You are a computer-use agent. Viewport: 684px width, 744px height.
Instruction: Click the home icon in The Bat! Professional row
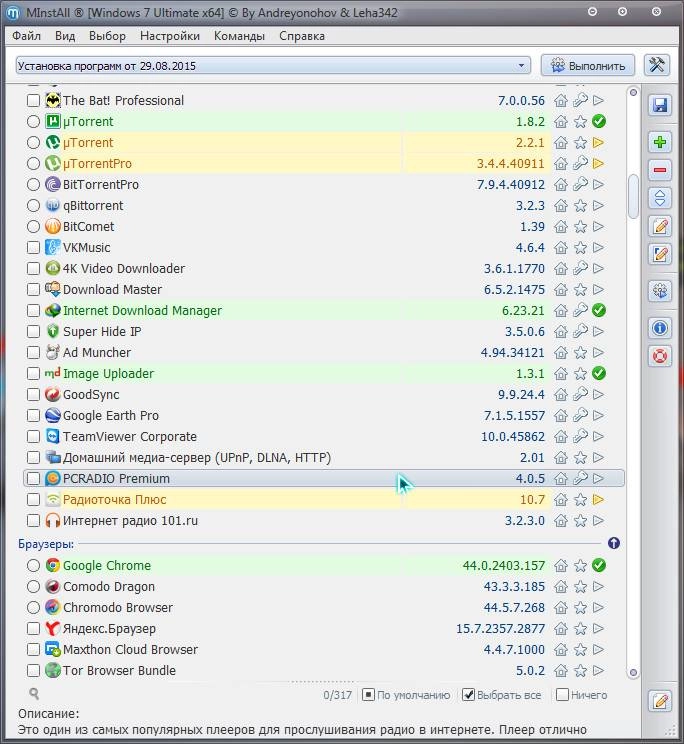(561, 101)
